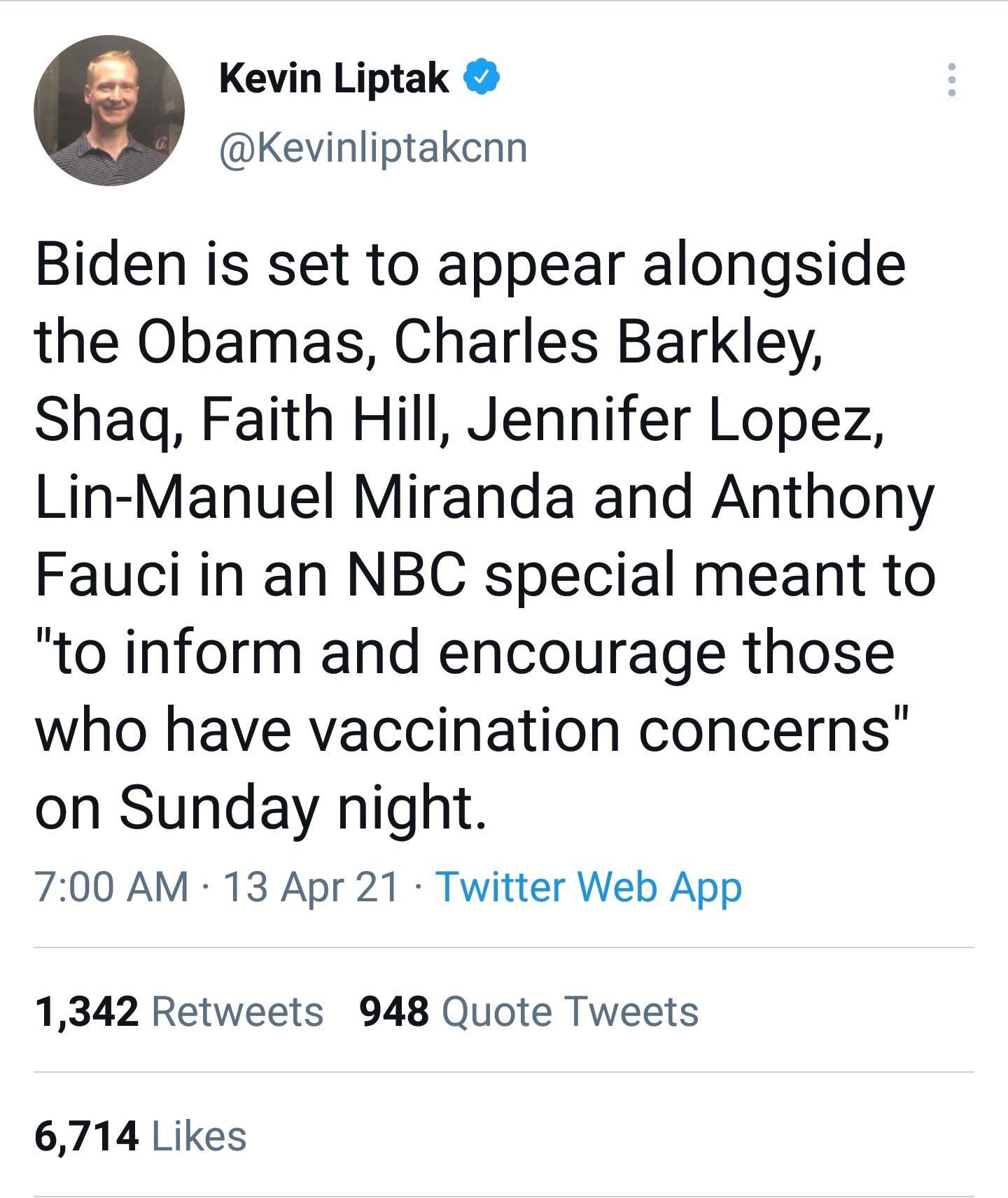Click the blue verified badge next to Kevin Liptak
Viewport: 1008px width, 1198px height.
tap(482, 77)
